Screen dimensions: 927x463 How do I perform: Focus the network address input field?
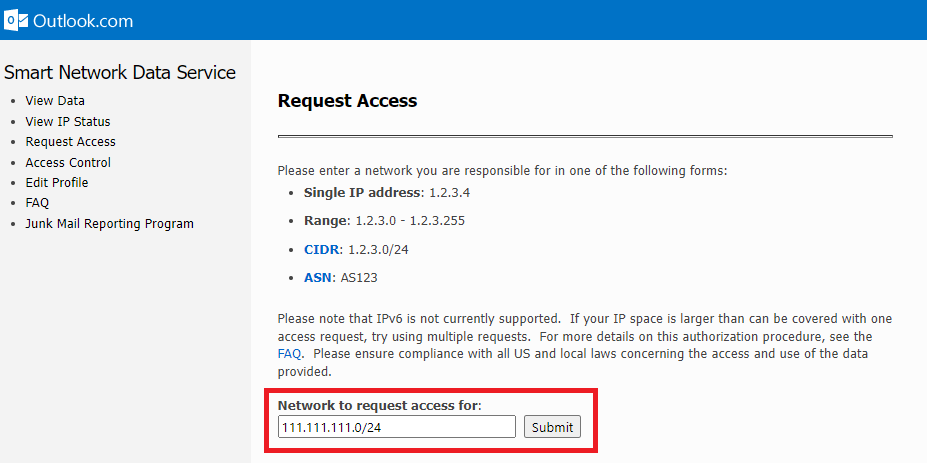tap(397, 427)
